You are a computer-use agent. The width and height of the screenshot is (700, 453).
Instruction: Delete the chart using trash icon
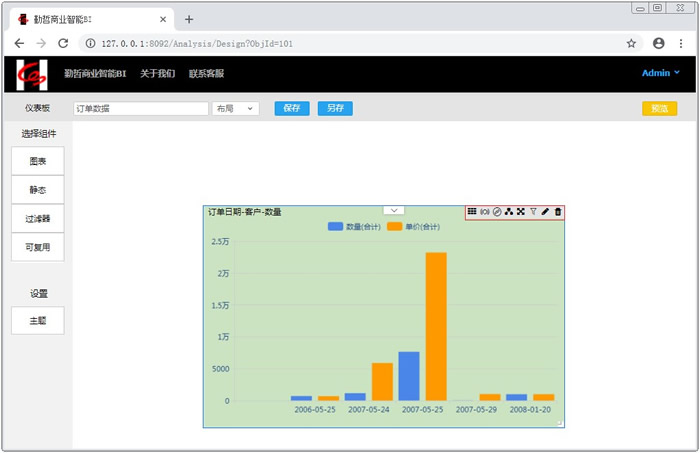click(x=558, y=212)
